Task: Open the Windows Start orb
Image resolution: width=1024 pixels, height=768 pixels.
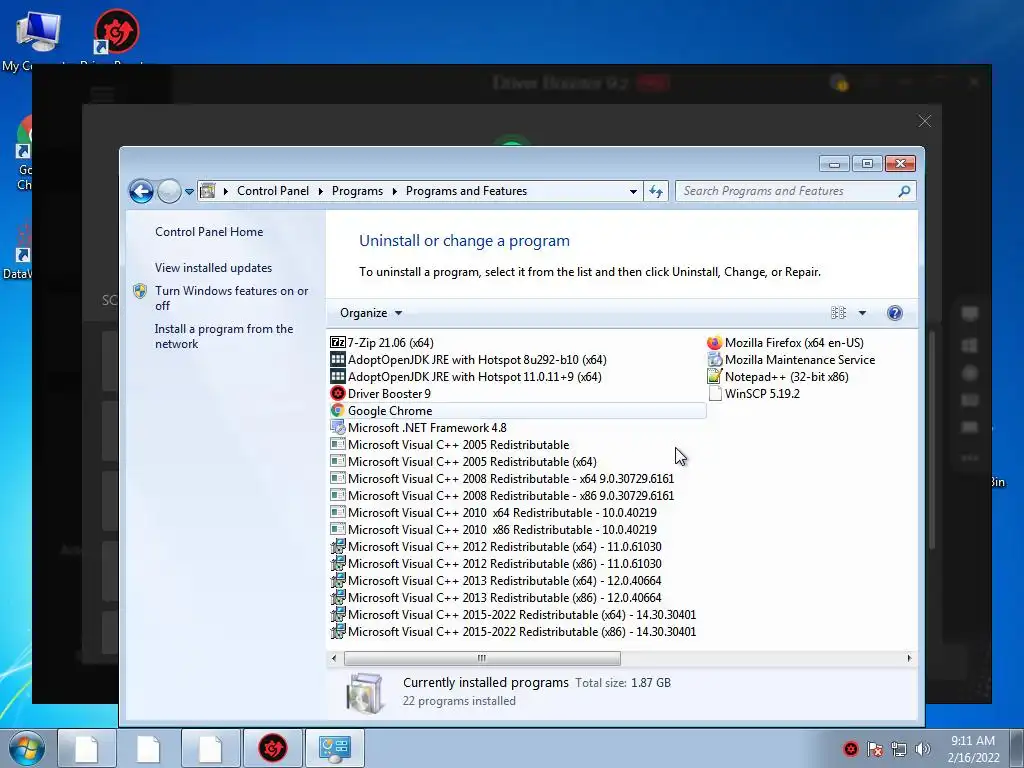Action: (27, 748)
